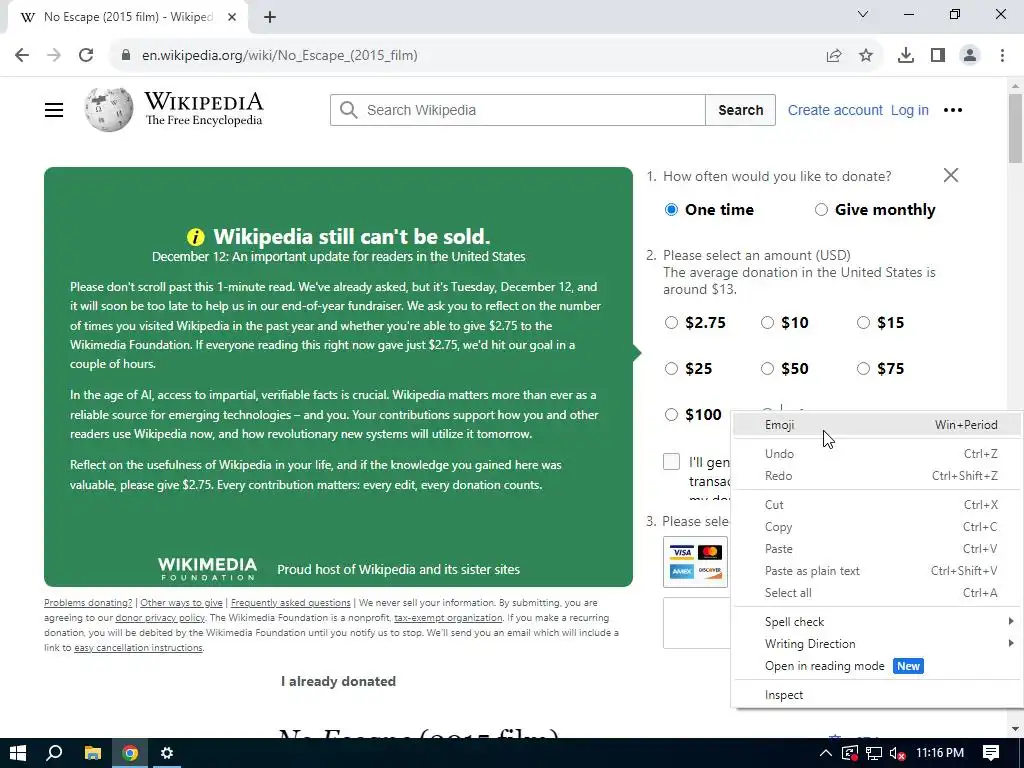The height and width of the screenshot is (768, 1024).
Task: Expand the Writing Direction submenu
Action: point(877,644)
